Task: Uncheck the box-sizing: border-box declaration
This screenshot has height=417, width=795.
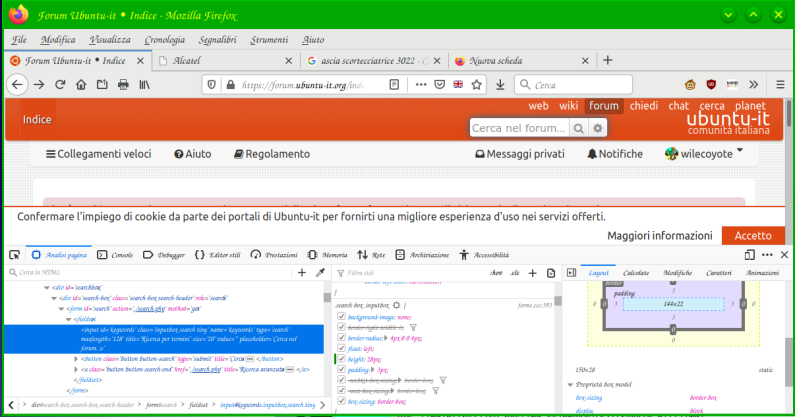Action: [341, 401]
